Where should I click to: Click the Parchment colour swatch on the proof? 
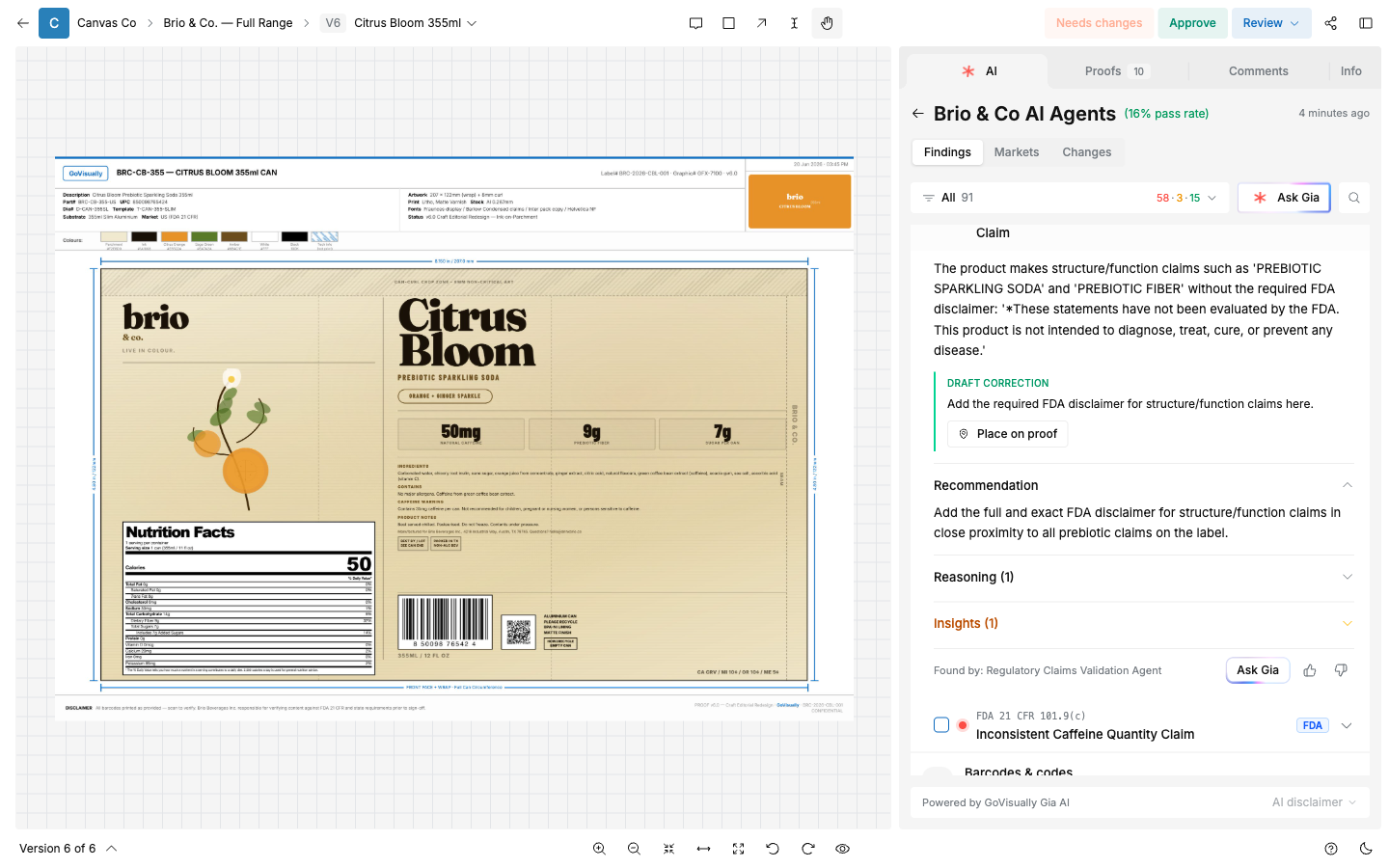(x=114, y=236)
